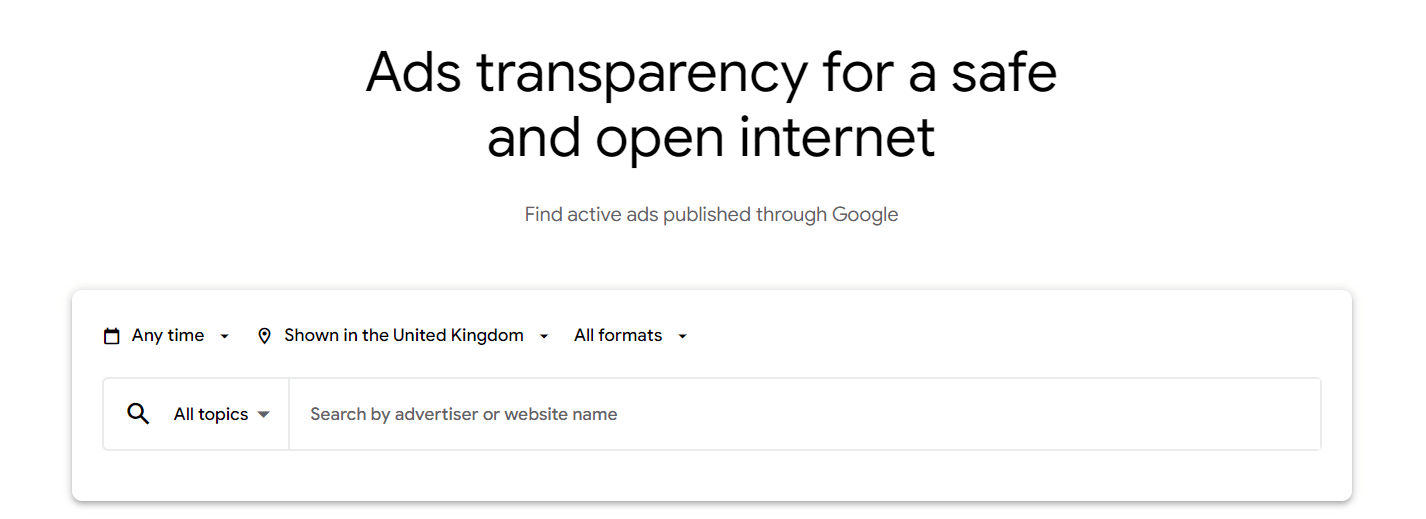The image size is (1426, 519).
Task: Click the arrow next to All formats
Action: (x=682, y=336)
